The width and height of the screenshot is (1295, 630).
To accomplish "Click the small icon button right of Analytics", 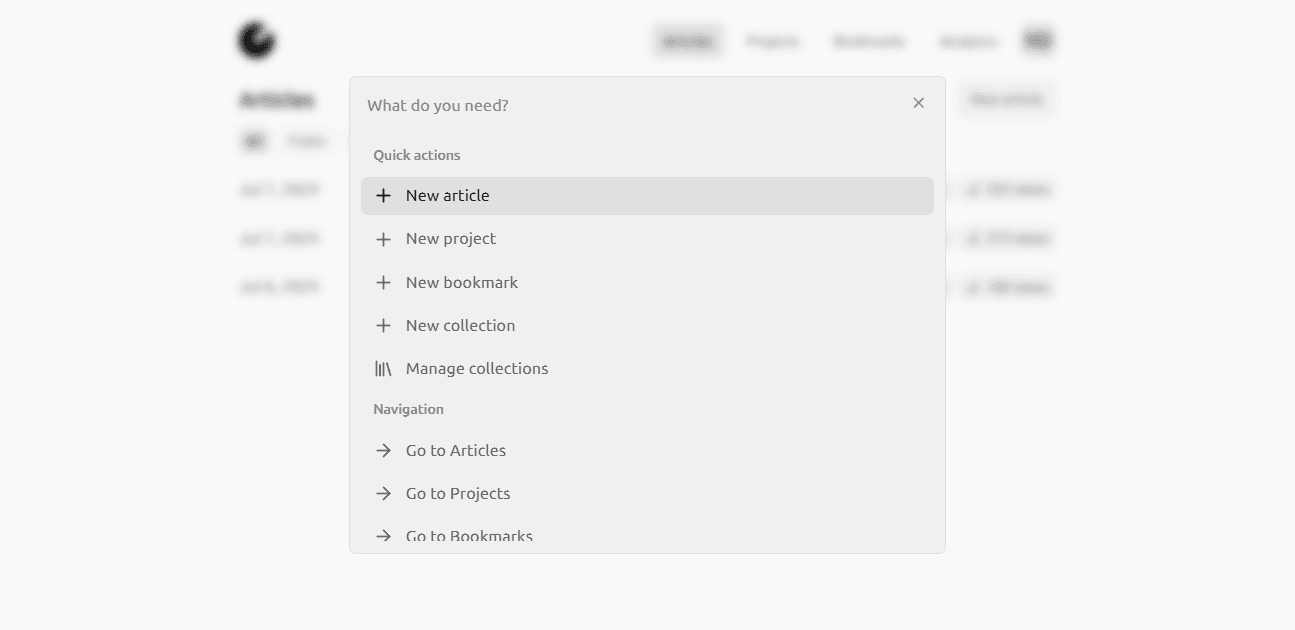I will [1038, 41].
